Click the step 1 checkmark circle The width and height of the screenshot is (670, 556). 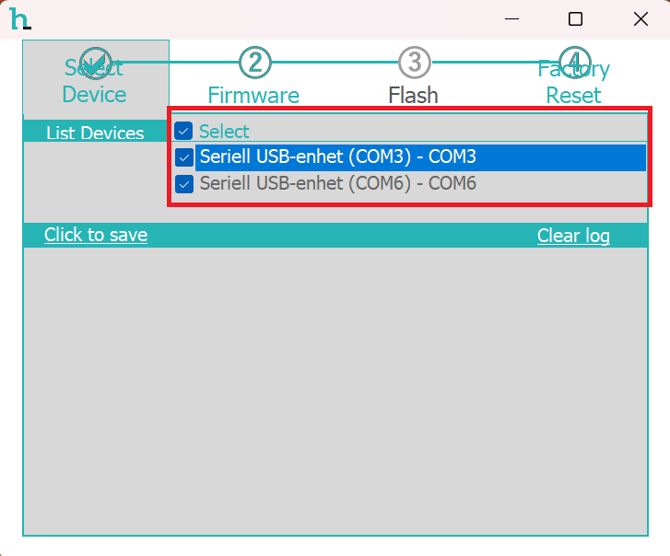95,63
